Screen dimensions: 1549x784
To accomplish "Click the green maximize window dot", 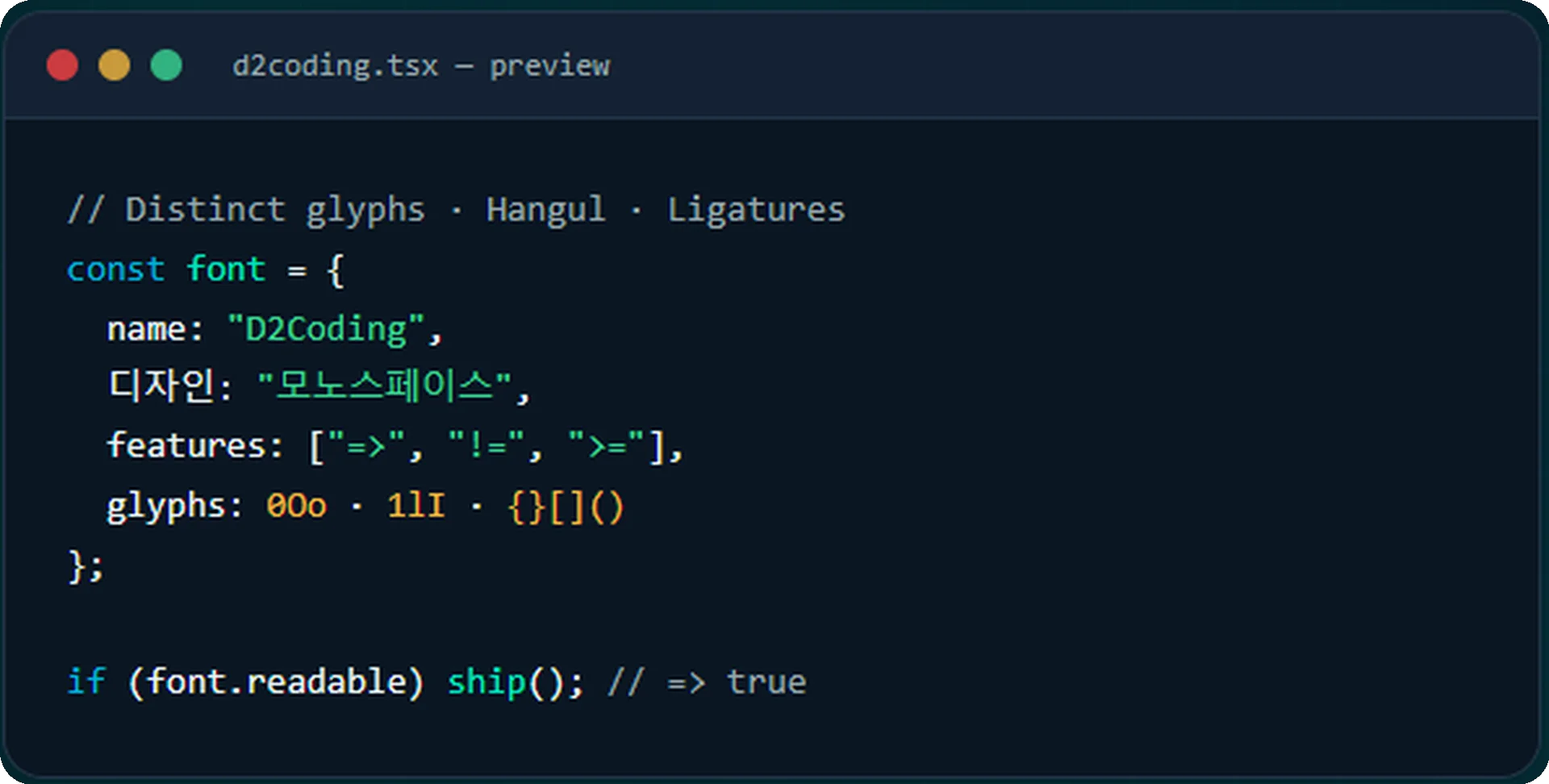I will [x=166, y=65].
